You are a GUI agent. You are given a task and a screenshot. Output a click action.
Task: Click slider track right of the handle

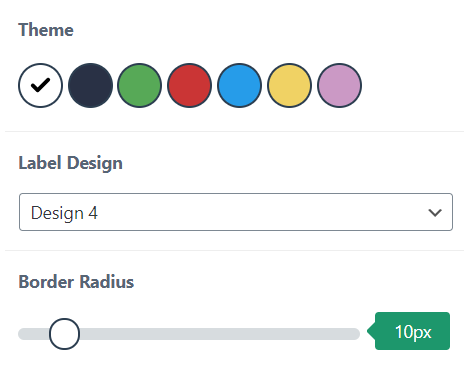(219, 334)
